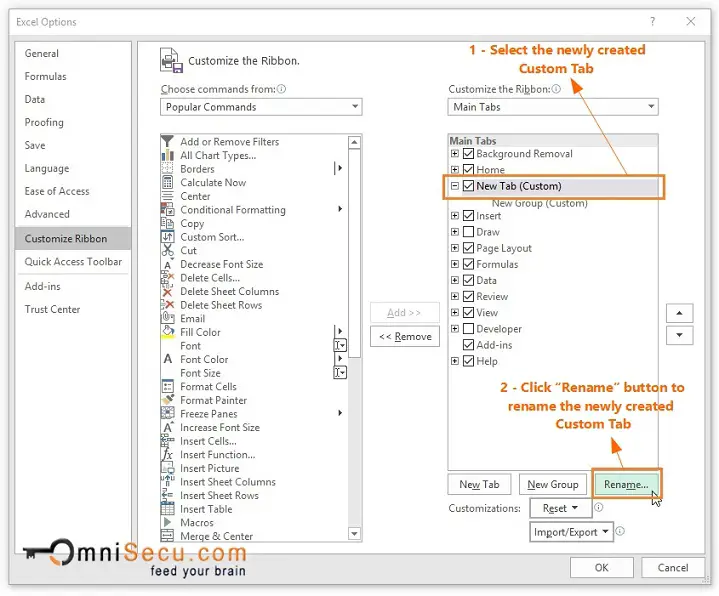The height and width of the screenshot is (596, 719).
Task: Expand the Formulas tab tree node
Action: click(454, 264)
